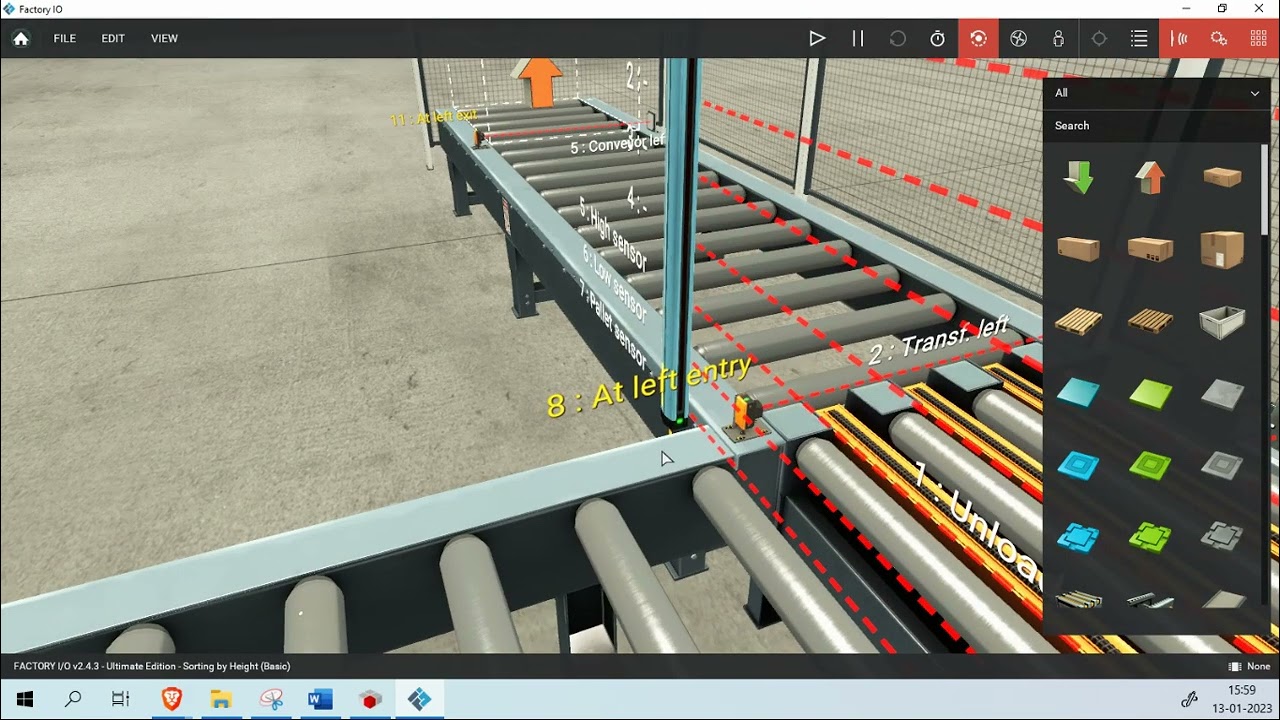Toggle the parts palette grid icon
1280x720 pixels.
1259,38
